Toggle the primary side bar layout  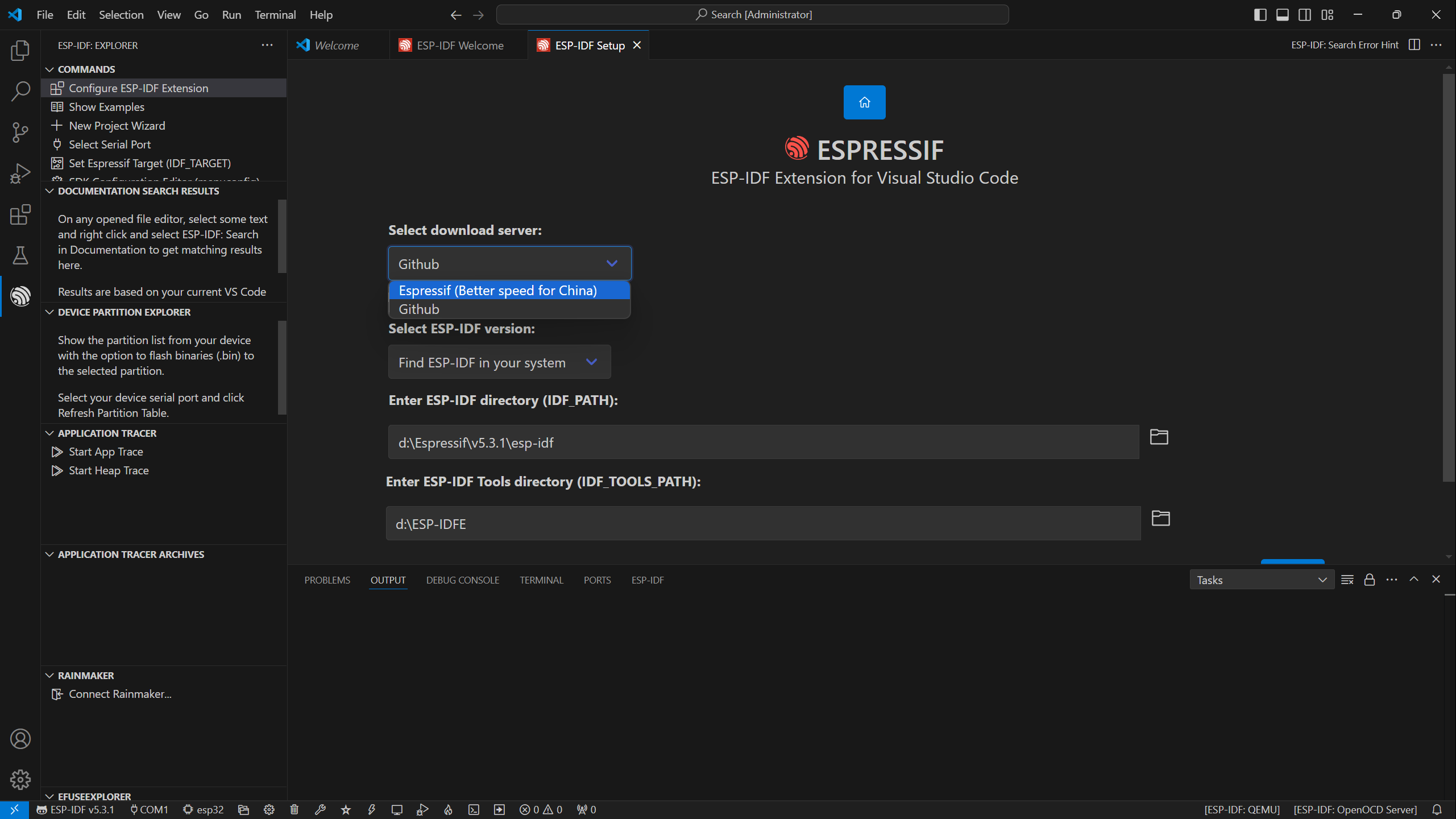point(1260,15)
